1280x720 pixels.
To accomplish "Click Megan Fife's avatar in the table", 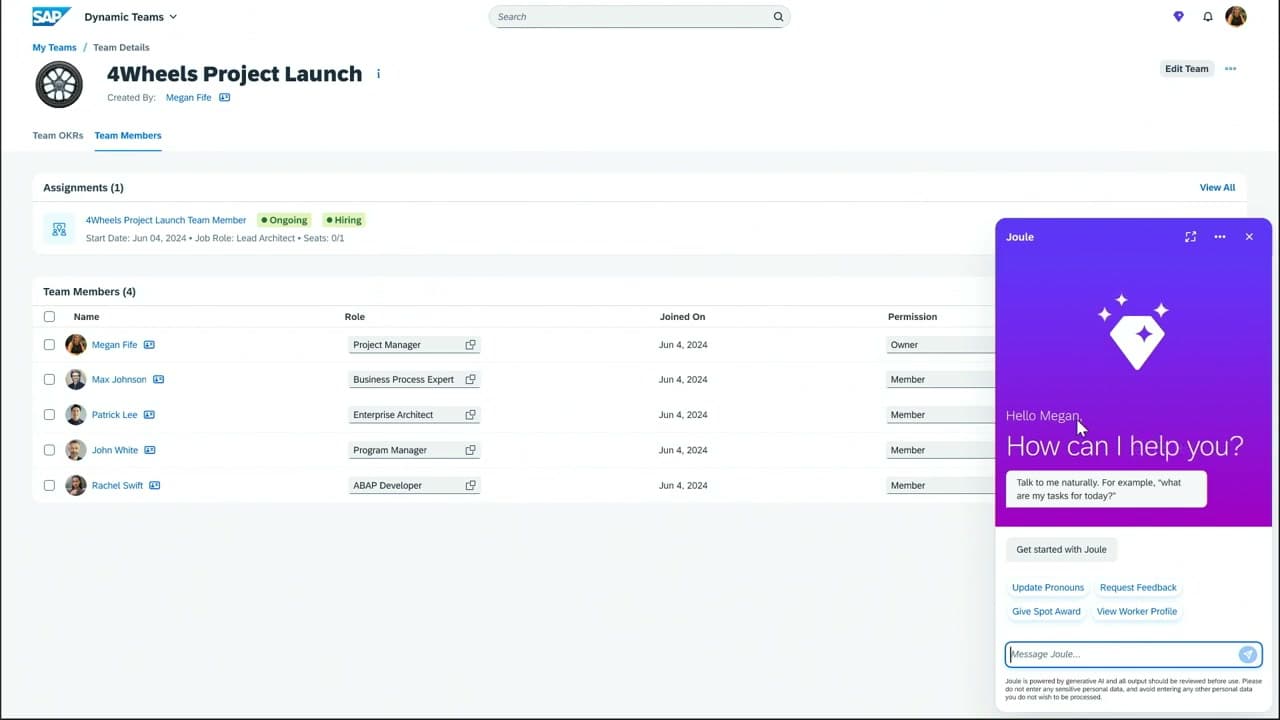I will click(x=76, y=345).
